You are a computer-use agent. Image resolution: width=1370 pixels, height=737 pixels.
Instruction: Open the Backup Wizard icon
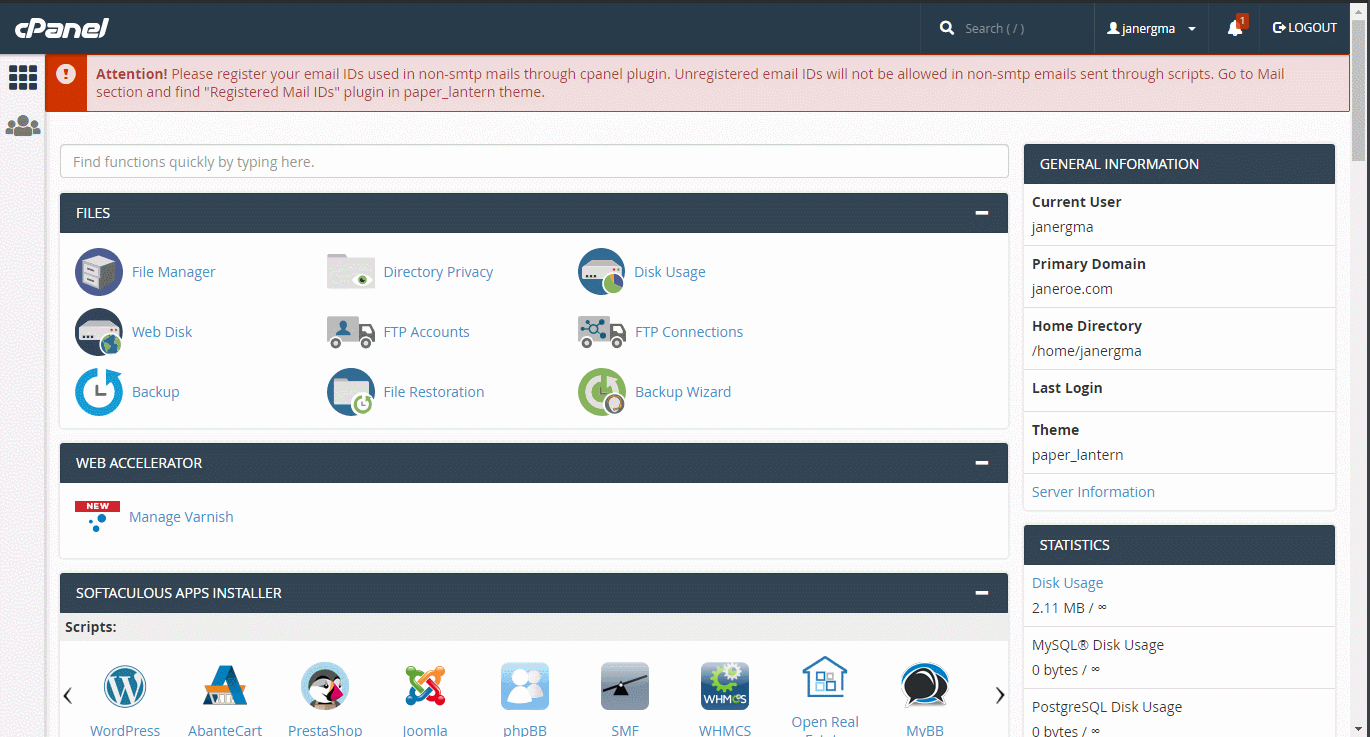[602, 392]
